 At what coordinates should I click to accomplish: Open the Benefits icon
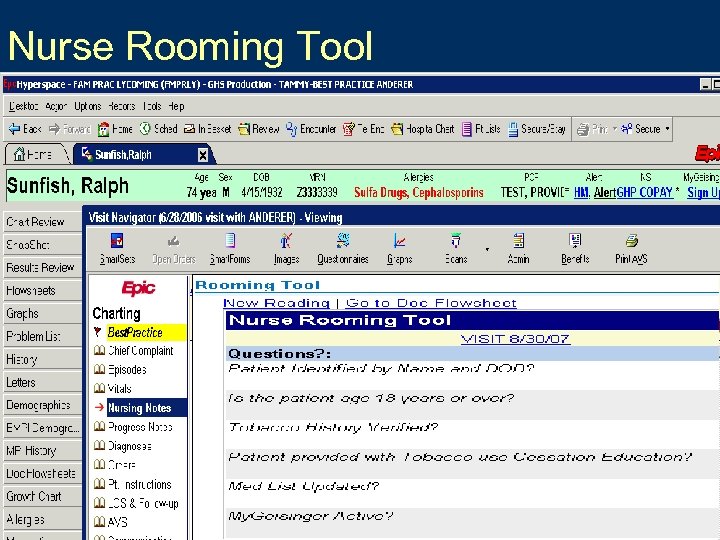[x=575, y=240]
